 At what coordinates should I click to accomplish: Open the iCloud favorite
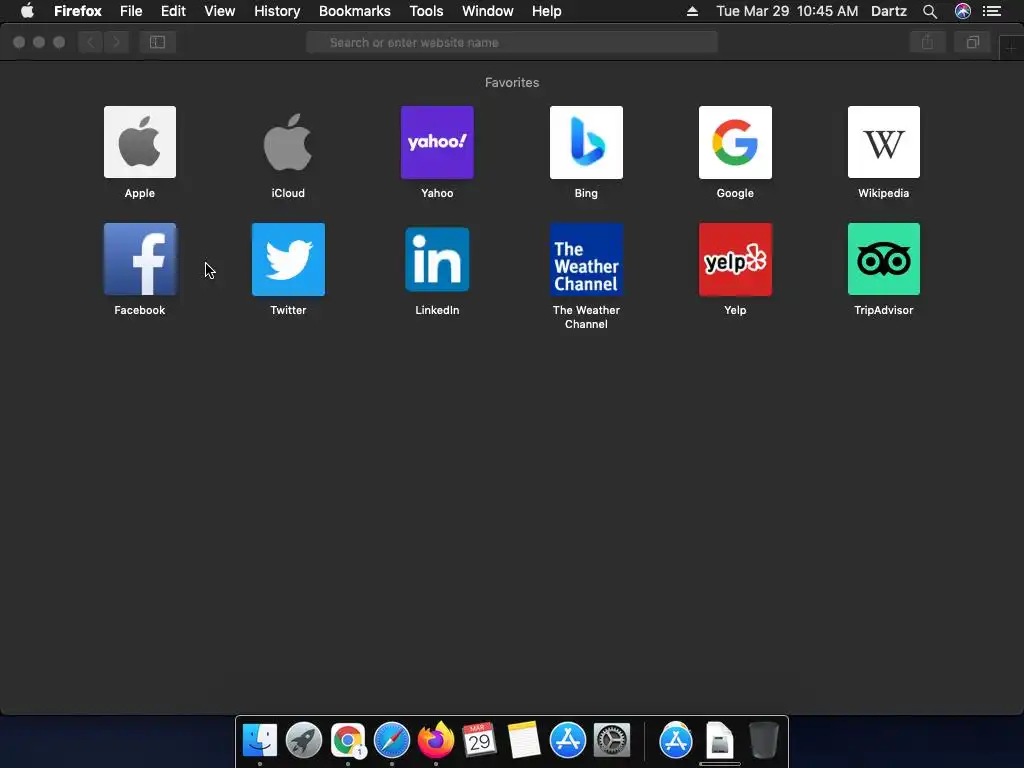click(288, 142)
